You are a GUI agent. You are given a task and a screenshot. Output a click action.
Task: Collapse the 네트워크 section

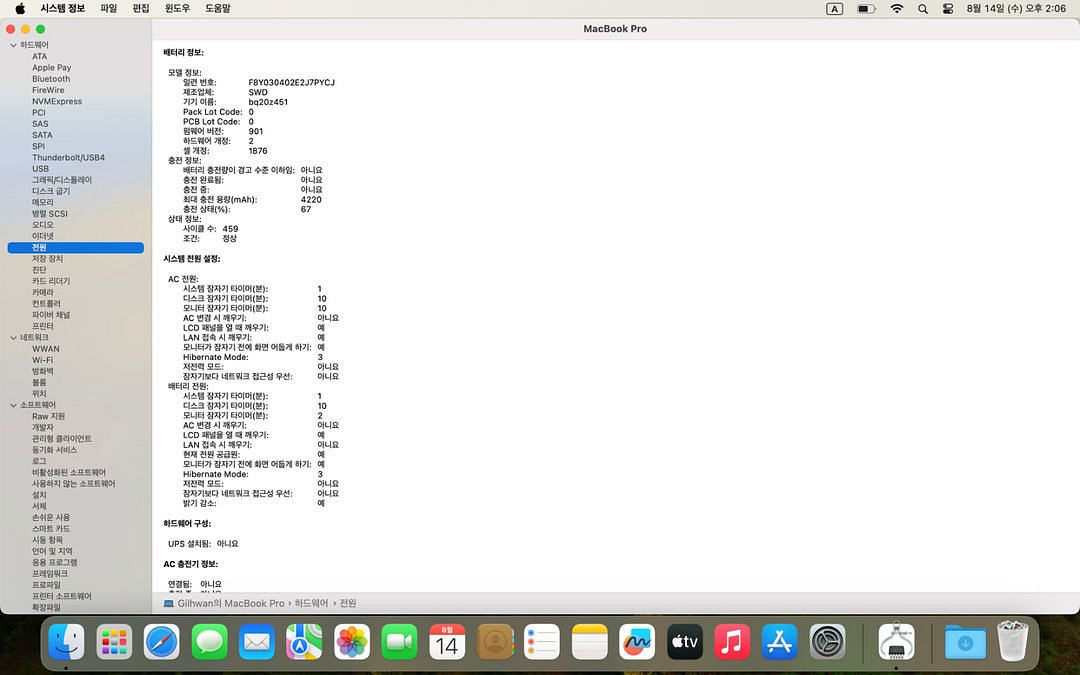13,338
